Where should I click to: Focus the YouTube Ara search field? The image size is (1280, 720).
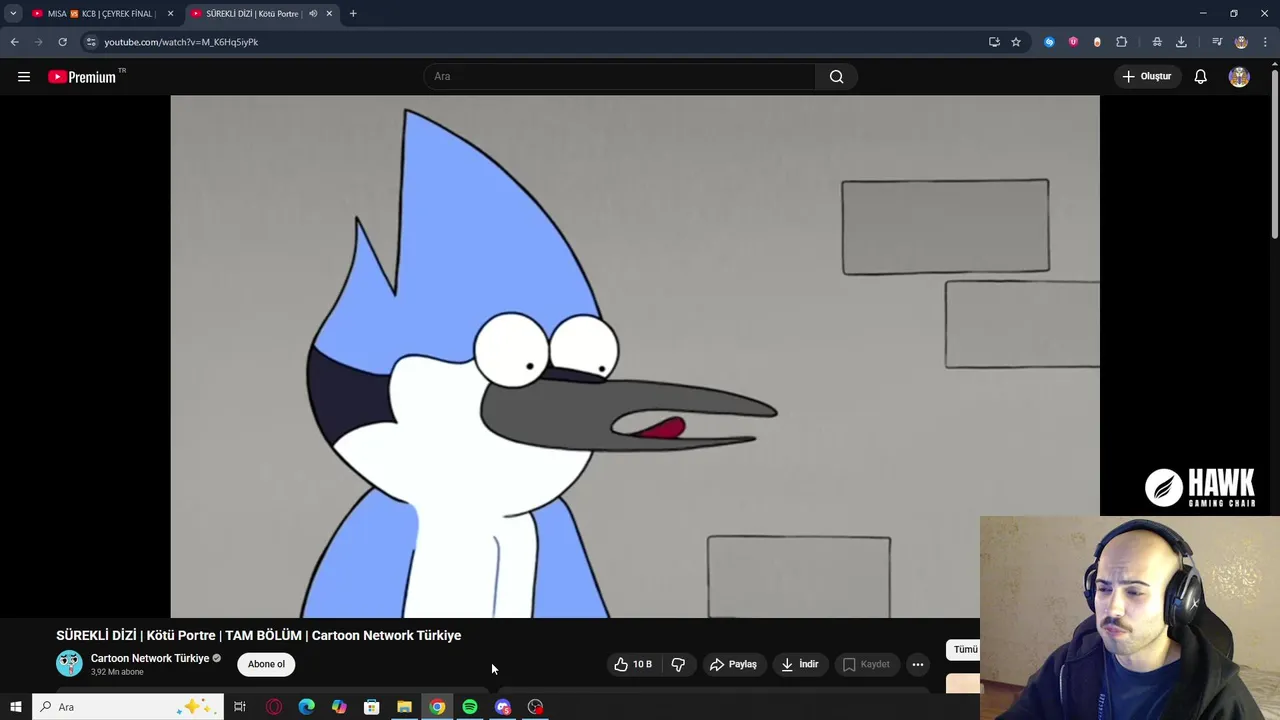pyautogui.click(x=620, y=77)
